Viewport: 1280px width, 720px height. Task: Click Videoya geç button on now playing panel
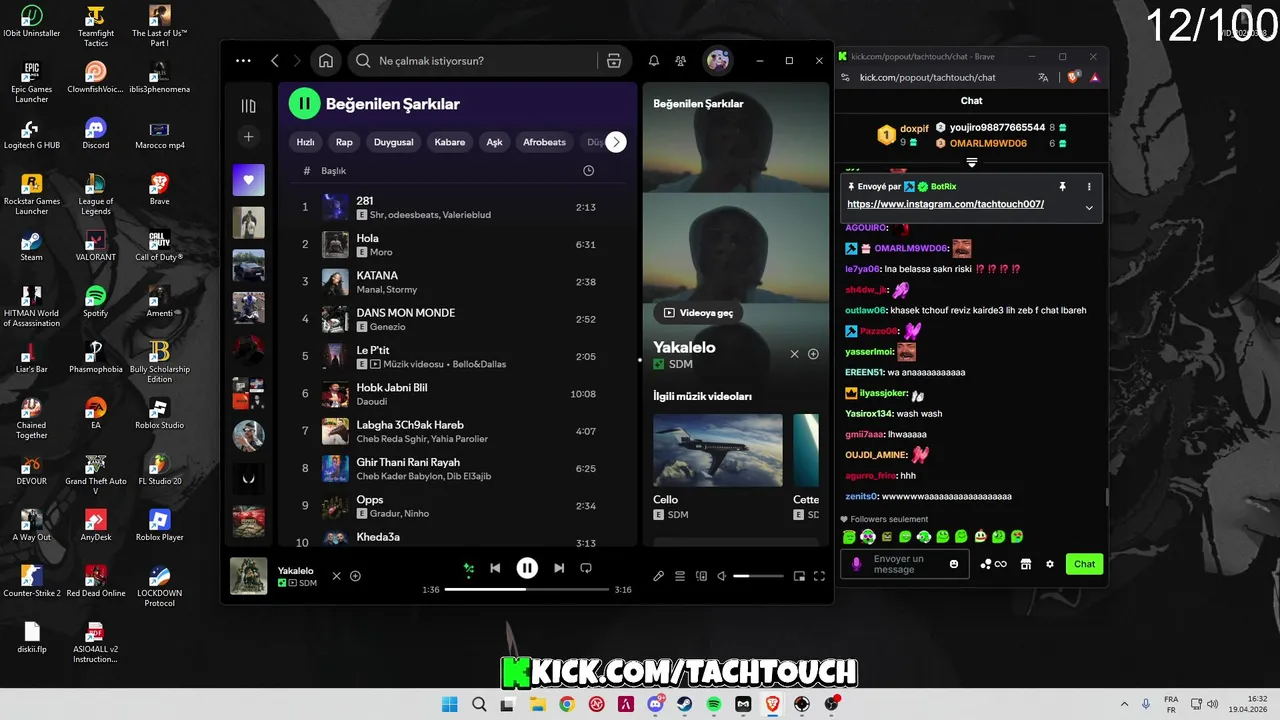tap(698, 313)
